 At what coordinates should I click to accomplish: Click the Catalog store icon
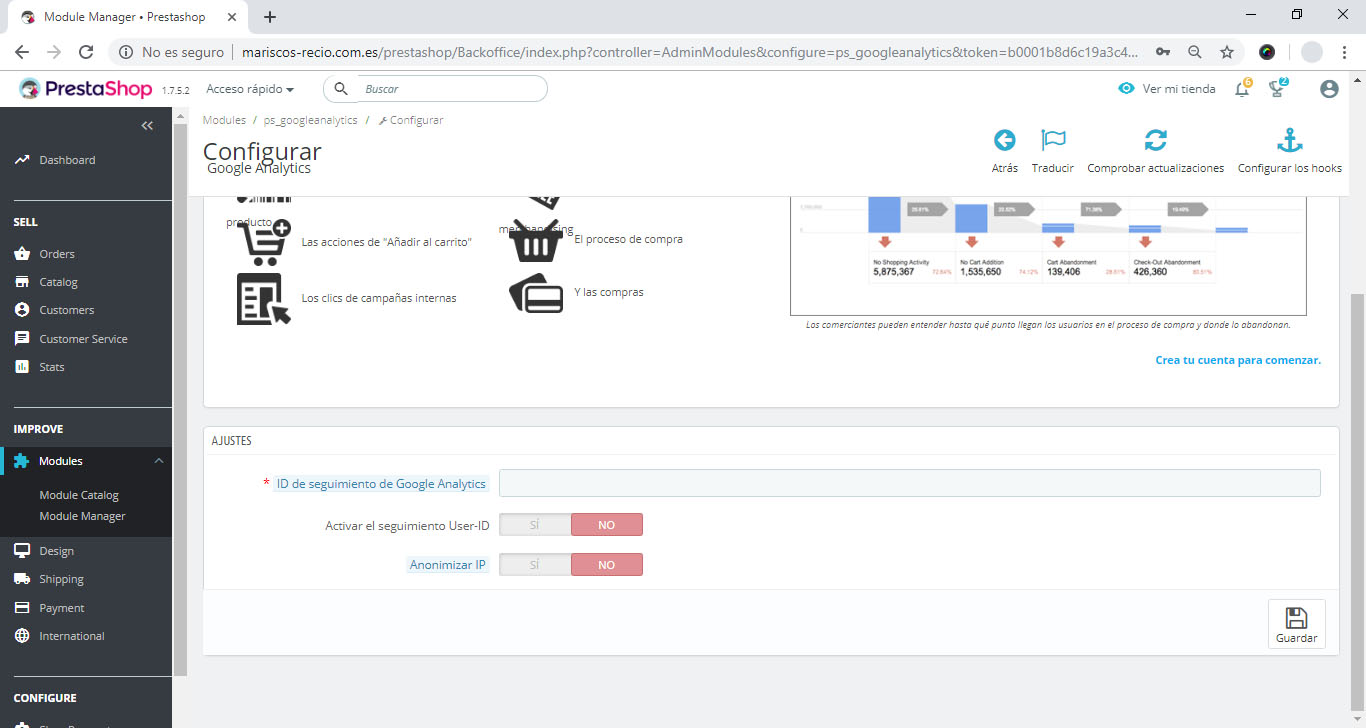pos(22,282)
